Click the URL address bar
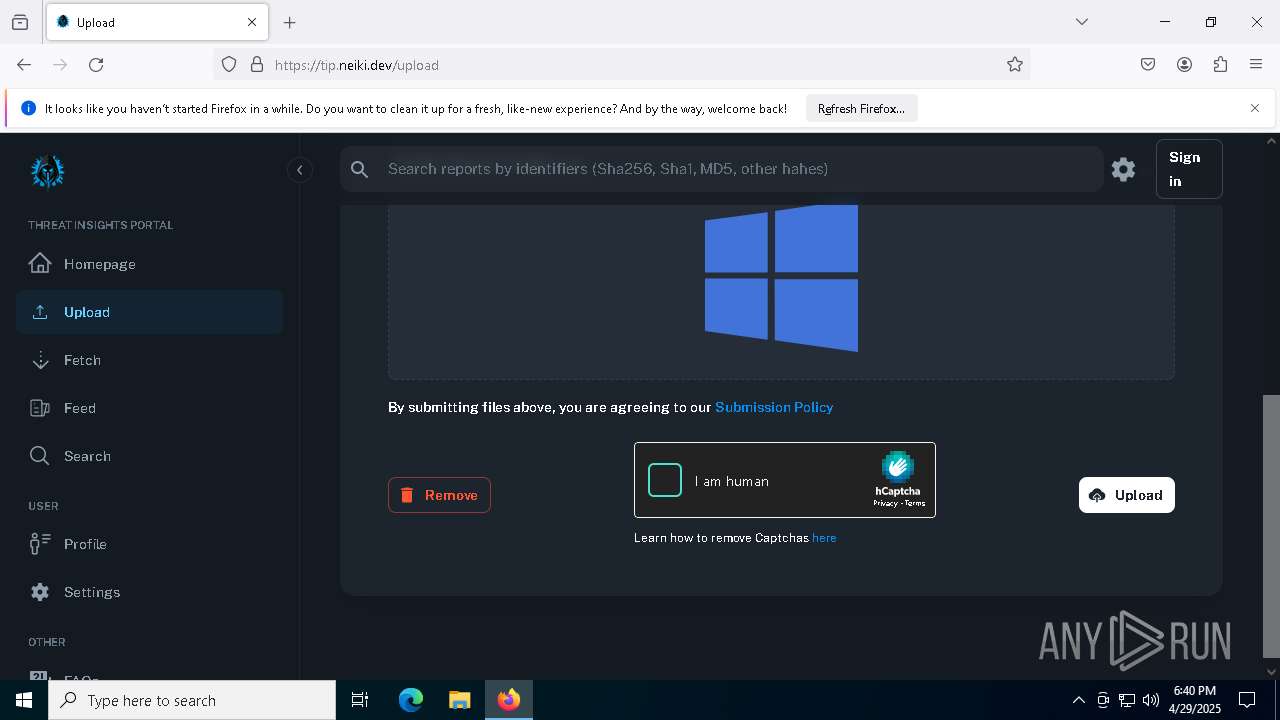 click(620, 65)
